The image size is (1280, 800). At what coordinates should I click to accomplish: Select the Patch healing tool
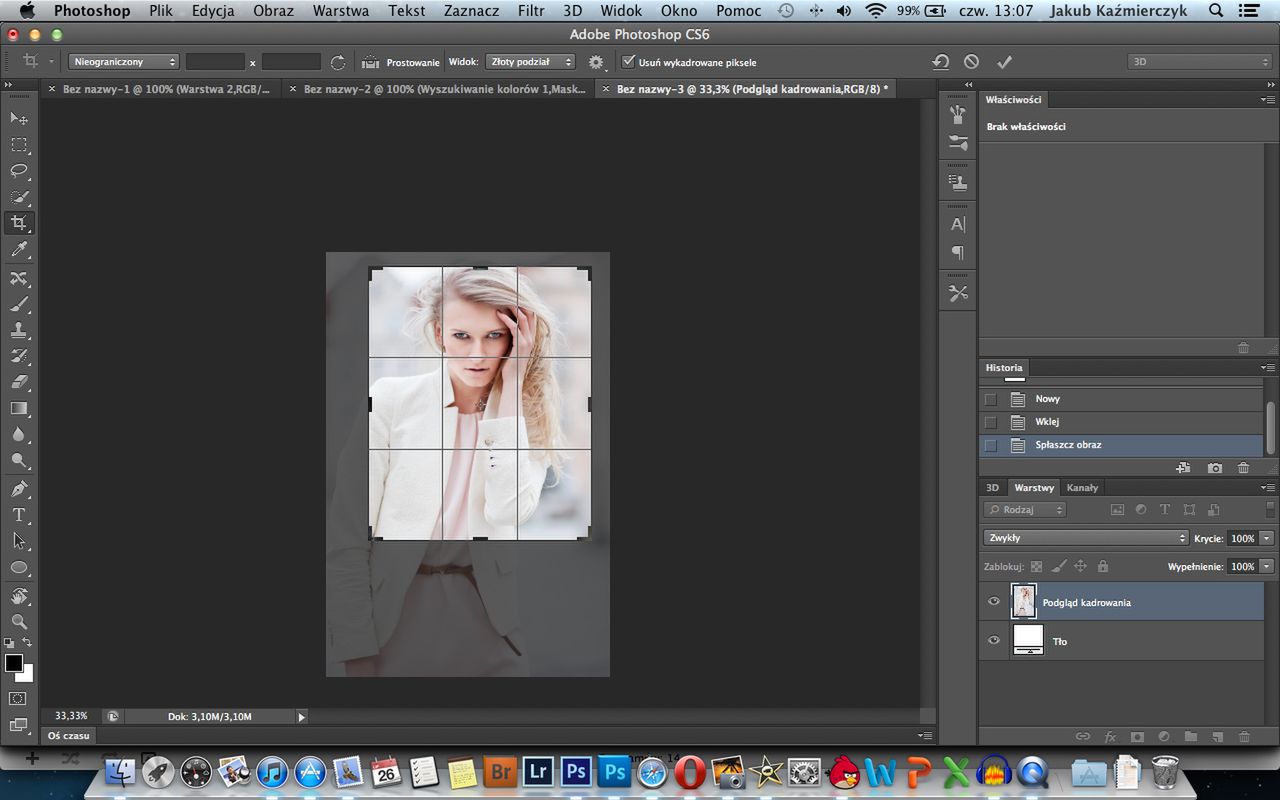click(19, 278)
